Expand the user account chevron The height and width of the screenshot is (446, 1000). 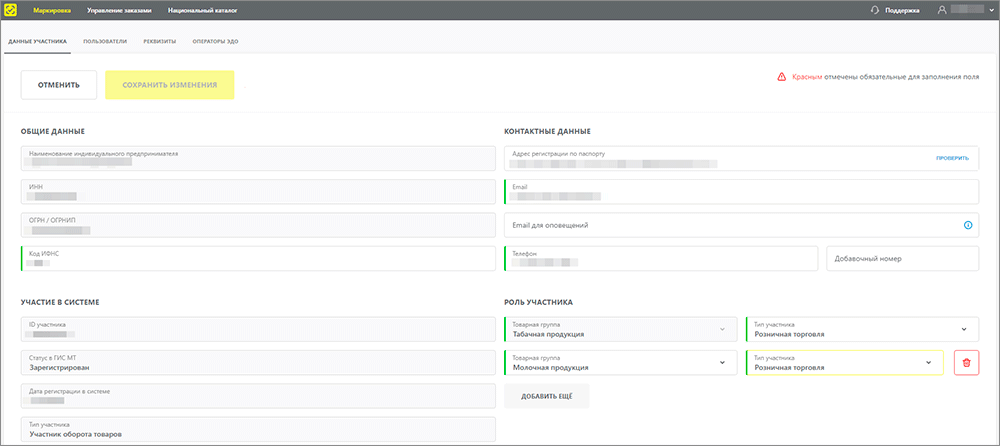[992, 11]
